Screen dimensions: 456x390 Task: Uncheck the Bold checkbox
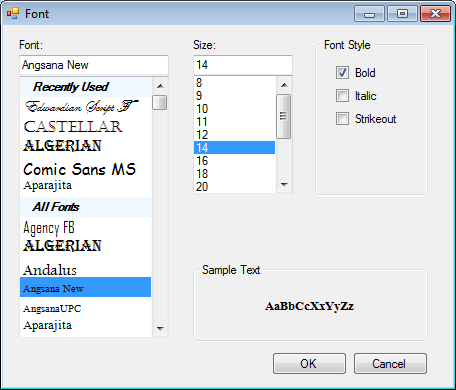[342, 72]
